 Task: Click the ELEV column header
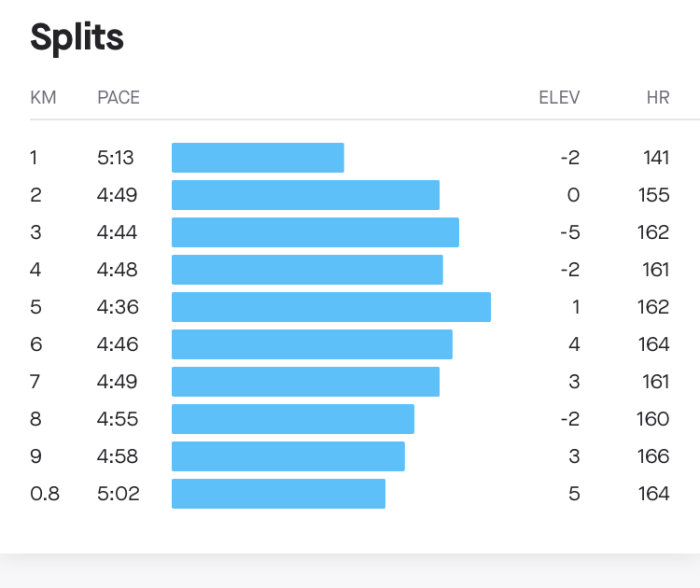[559, 97]
